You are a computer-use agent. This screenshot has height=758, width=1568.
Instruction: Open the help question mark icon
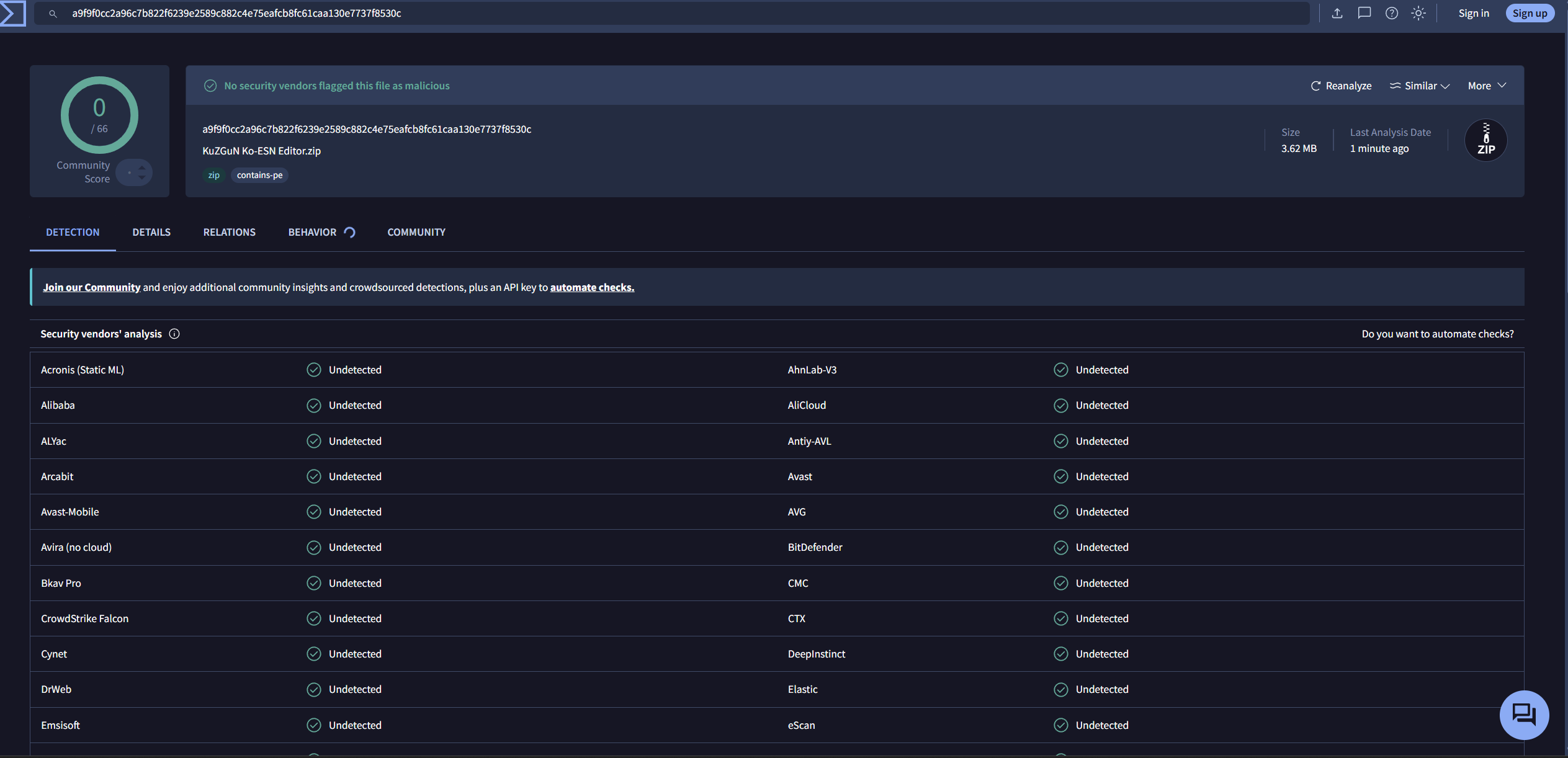(x=1391, y=13)
